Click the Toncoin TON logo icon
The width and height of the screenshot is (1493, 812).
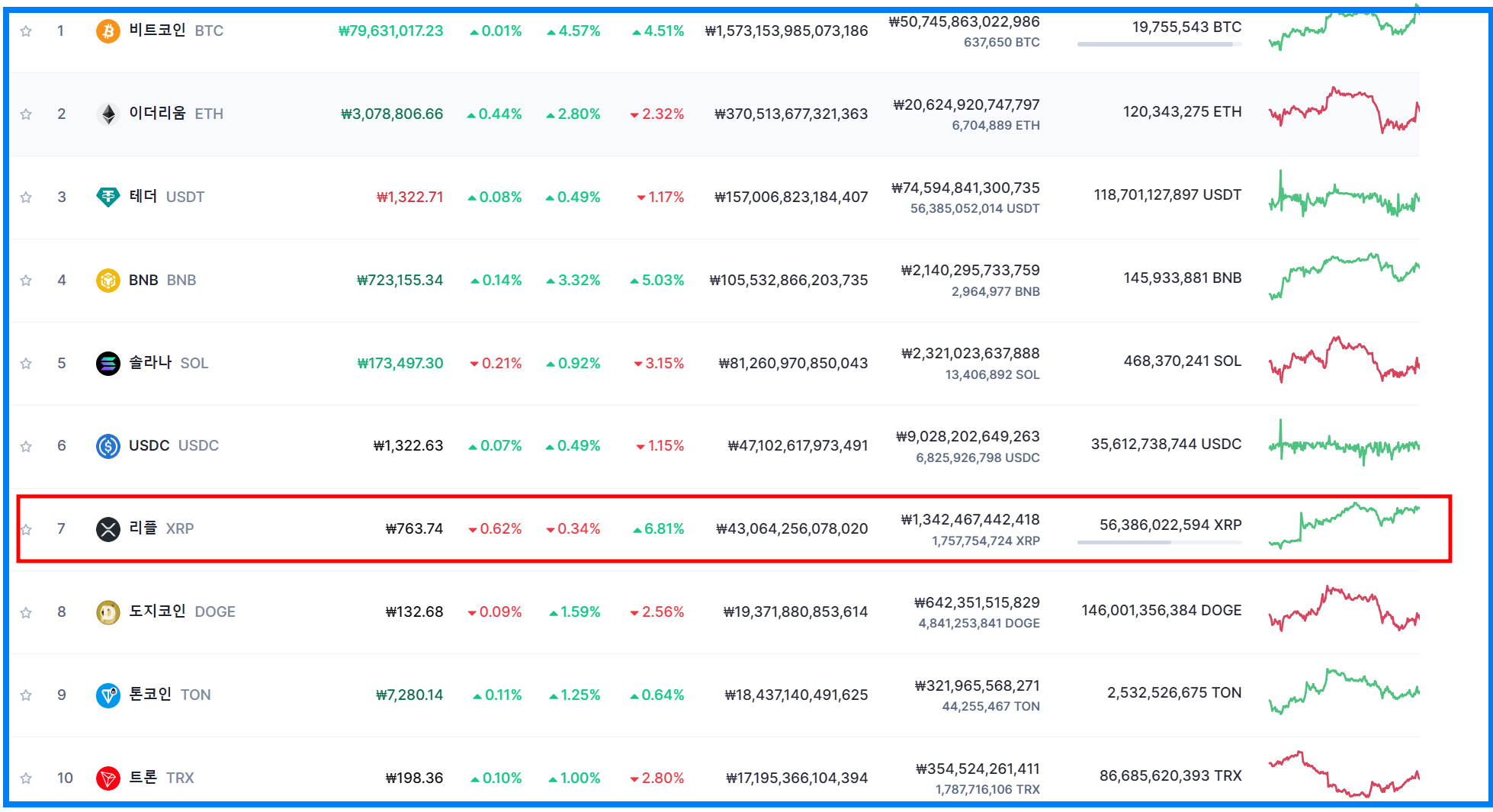[108, 695]
